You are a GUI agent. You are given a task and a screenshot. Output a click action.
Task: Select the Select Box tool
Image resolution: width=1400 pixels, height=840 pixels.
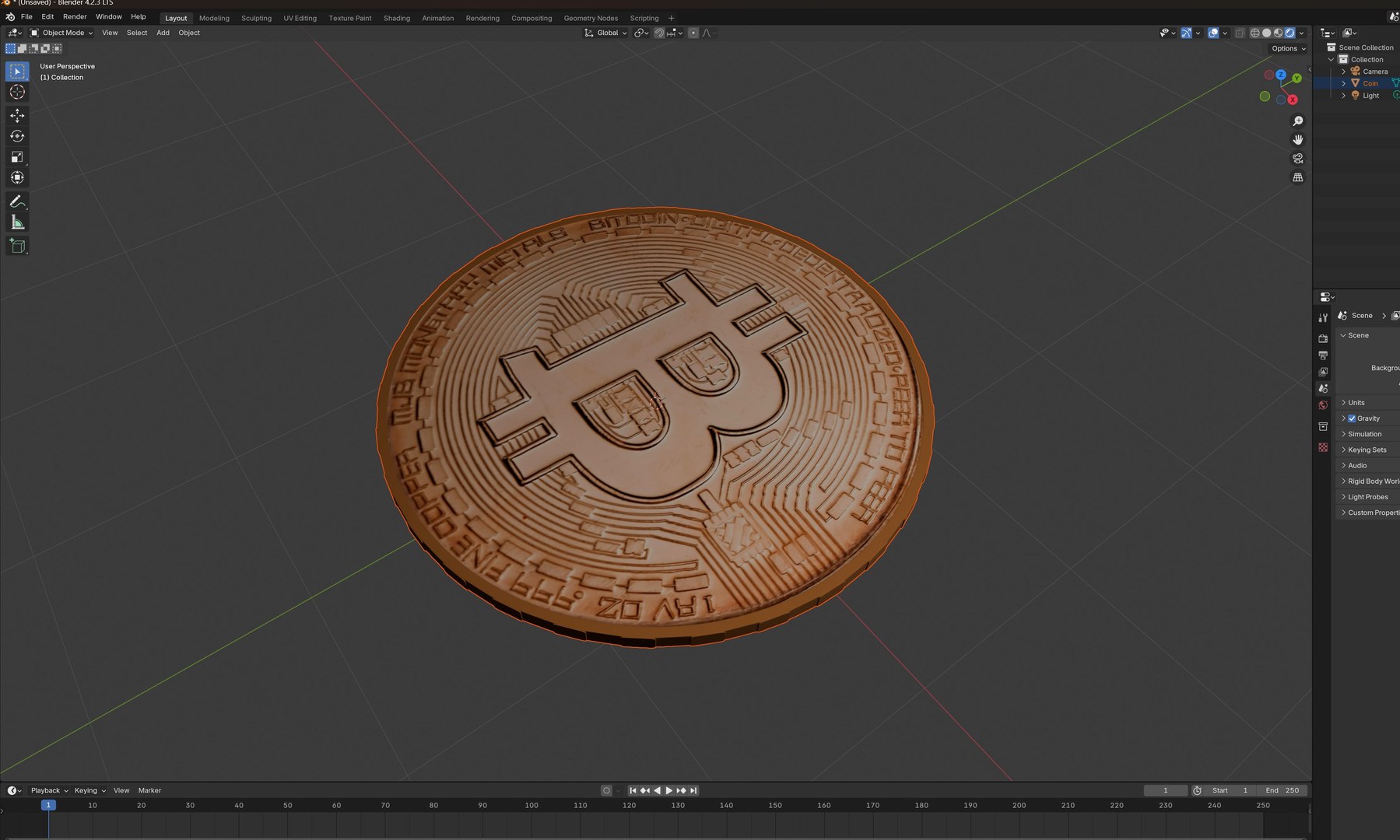pos(17,72)
